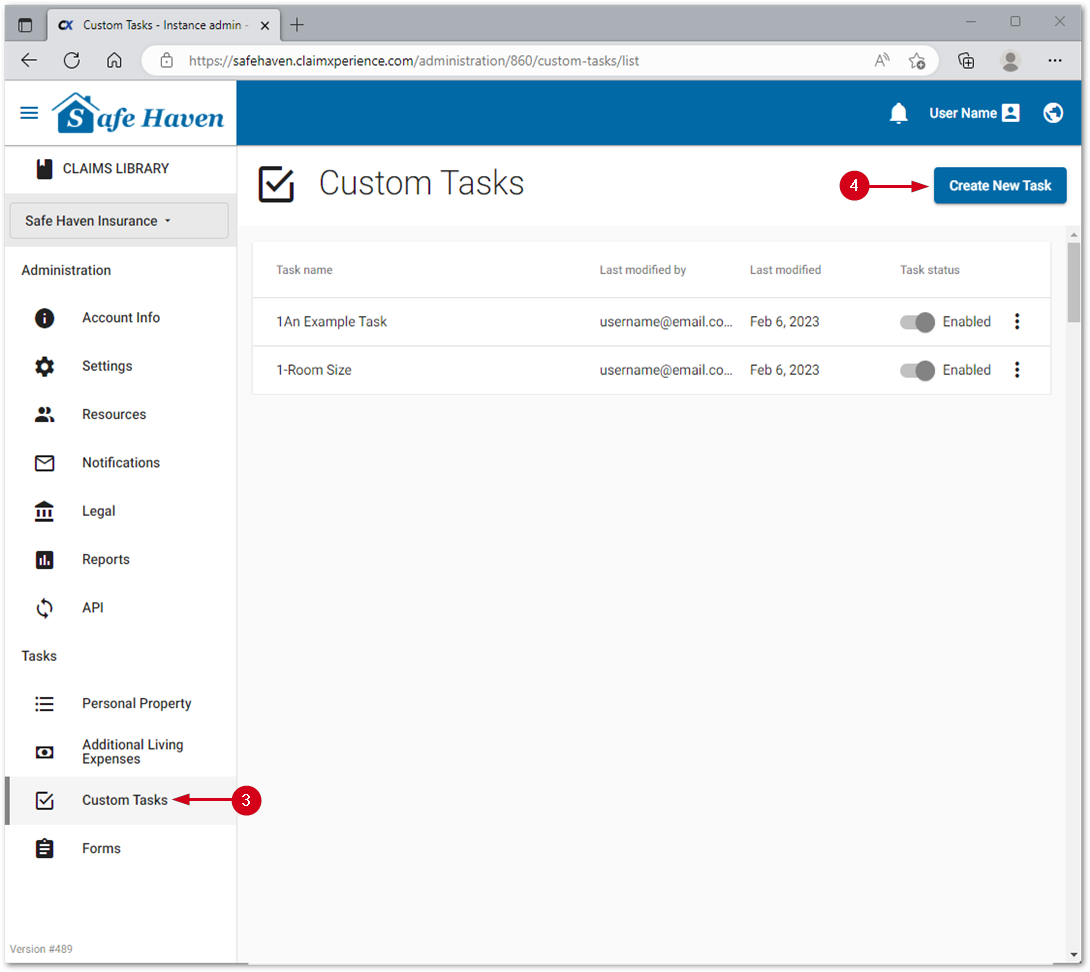Toggle status of 1An Example Task

[917, 322]
